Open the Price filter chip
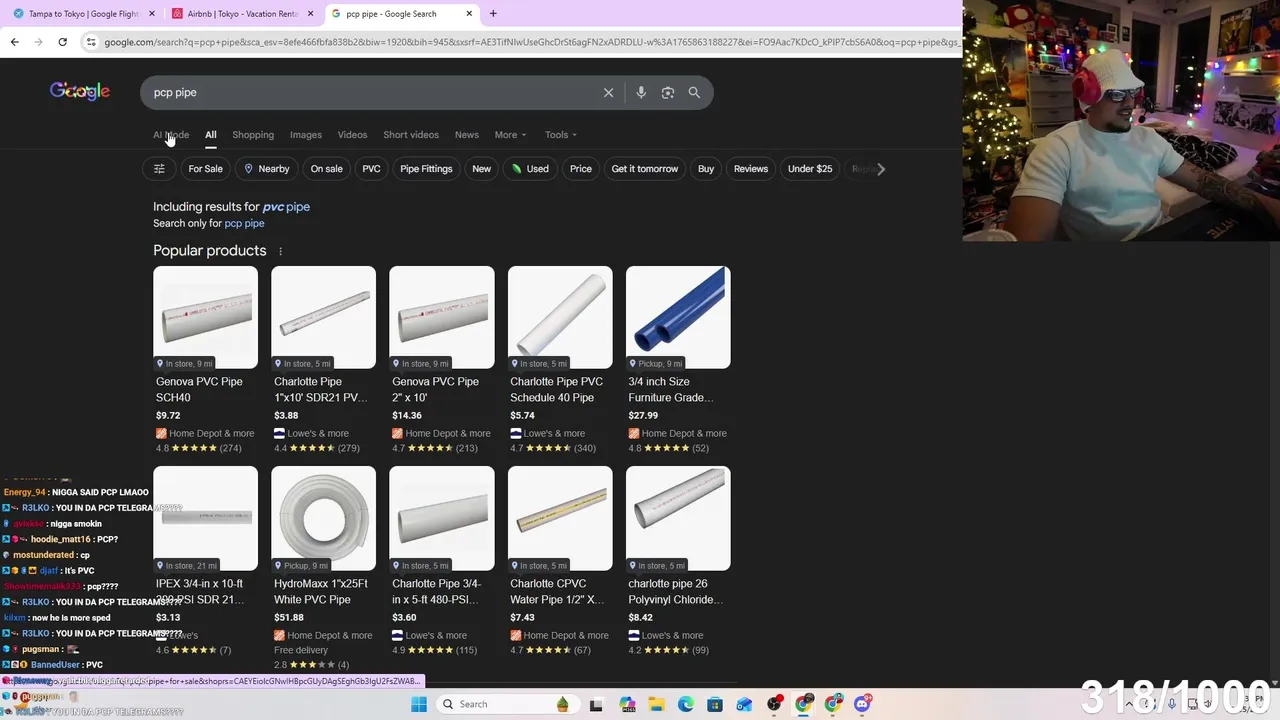 pyautogui.click(x=580, y=169)
